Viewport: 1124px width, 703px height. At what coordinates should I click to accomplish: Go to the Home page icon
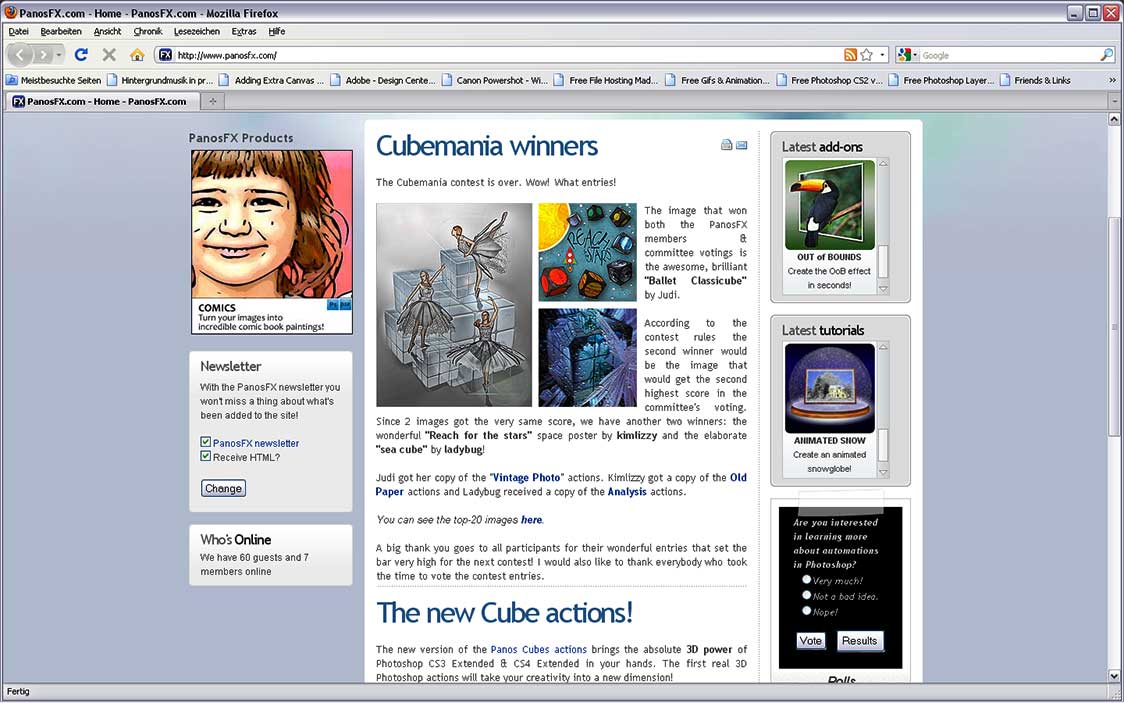click(x=137, y=54)
